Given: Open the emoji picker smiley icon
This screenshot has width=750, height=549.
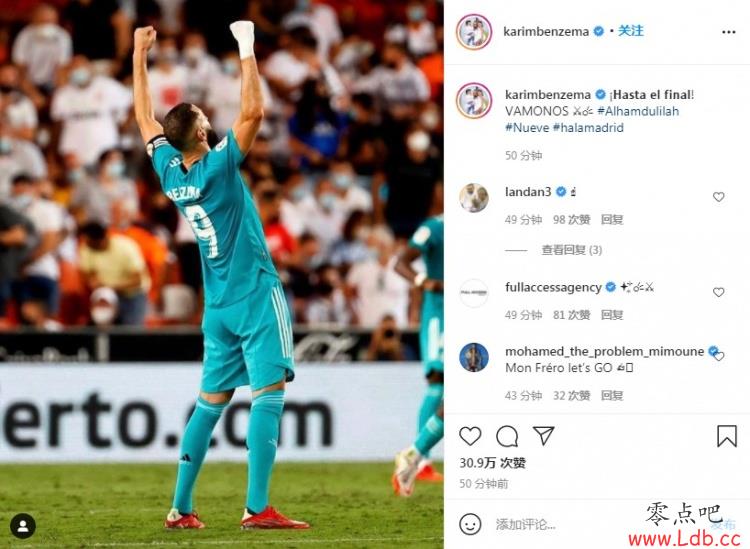Looking at the screenshot, I should pos(470,524).
